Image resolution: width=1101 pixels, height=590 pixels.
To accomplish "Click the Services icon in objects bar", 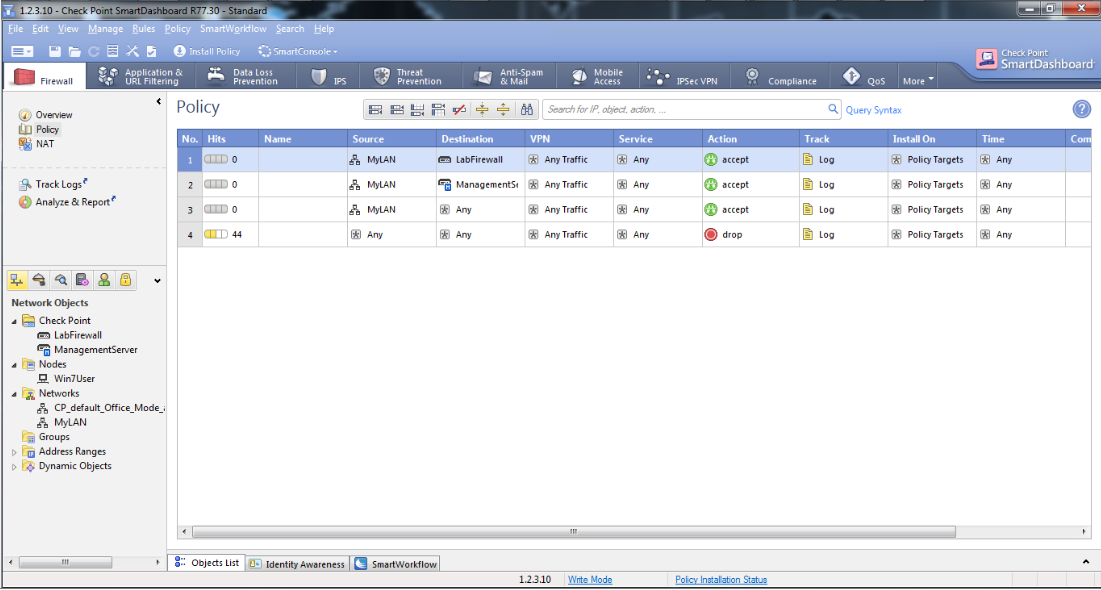I will tap(39, 280).
